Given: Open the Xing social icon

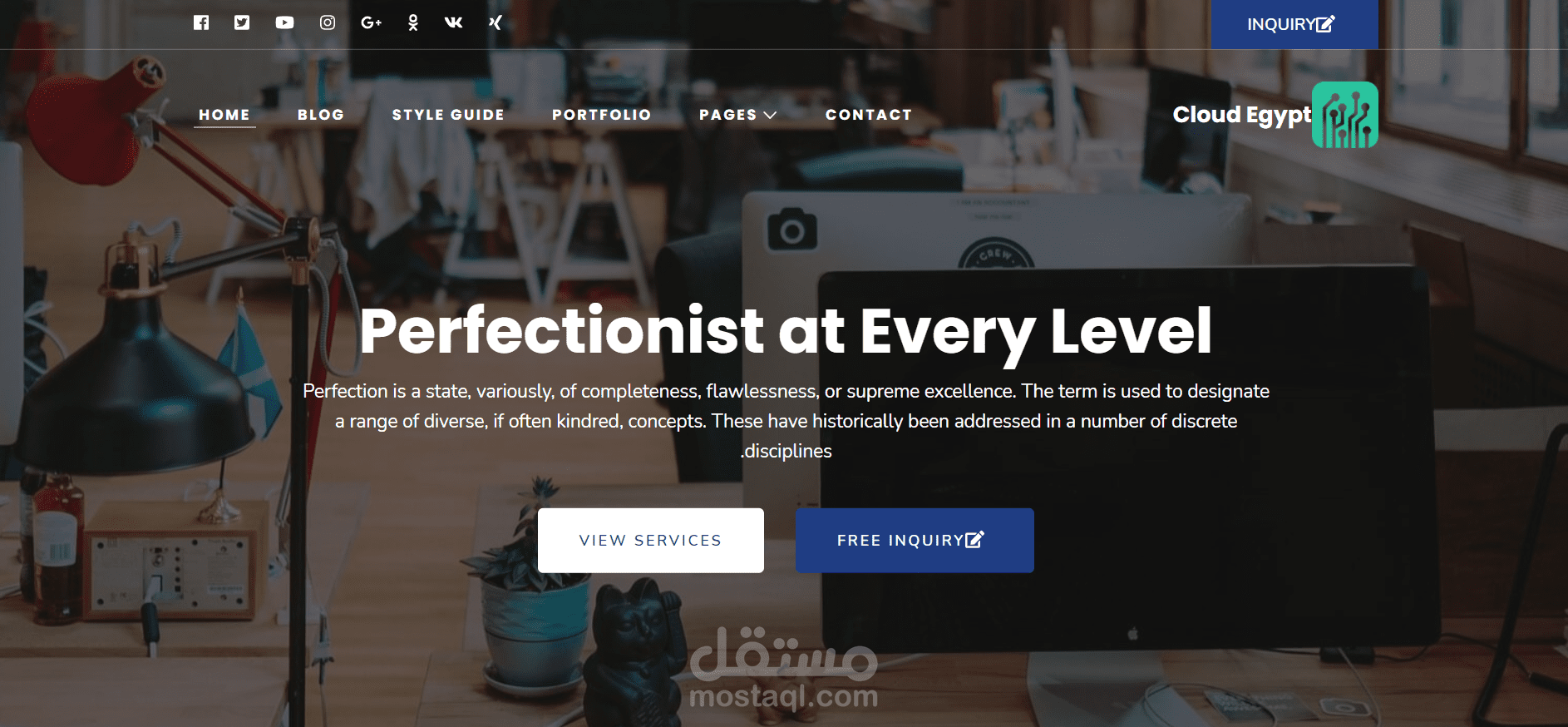Looking at the screenshot, I should tap(496, 22).
